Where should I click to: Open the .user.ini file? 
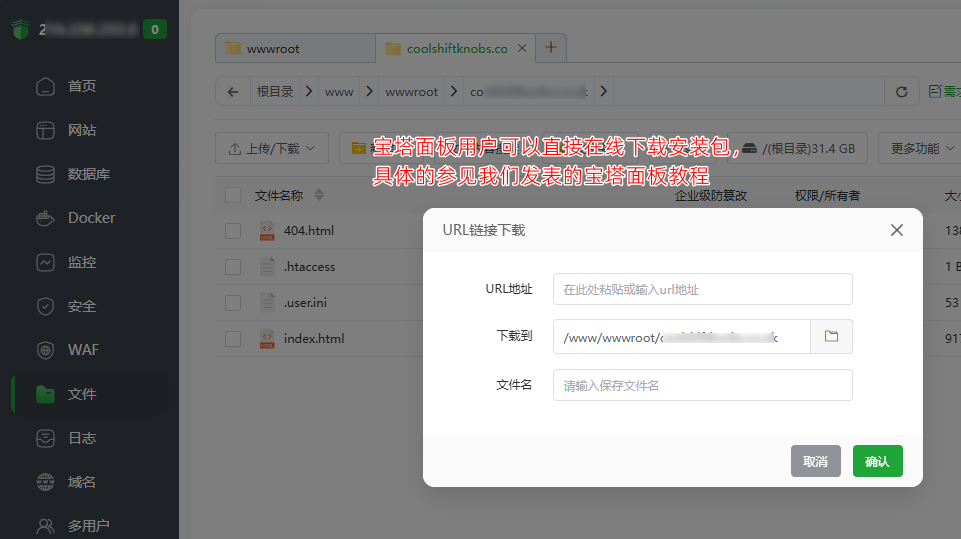[x=305, y=302]
